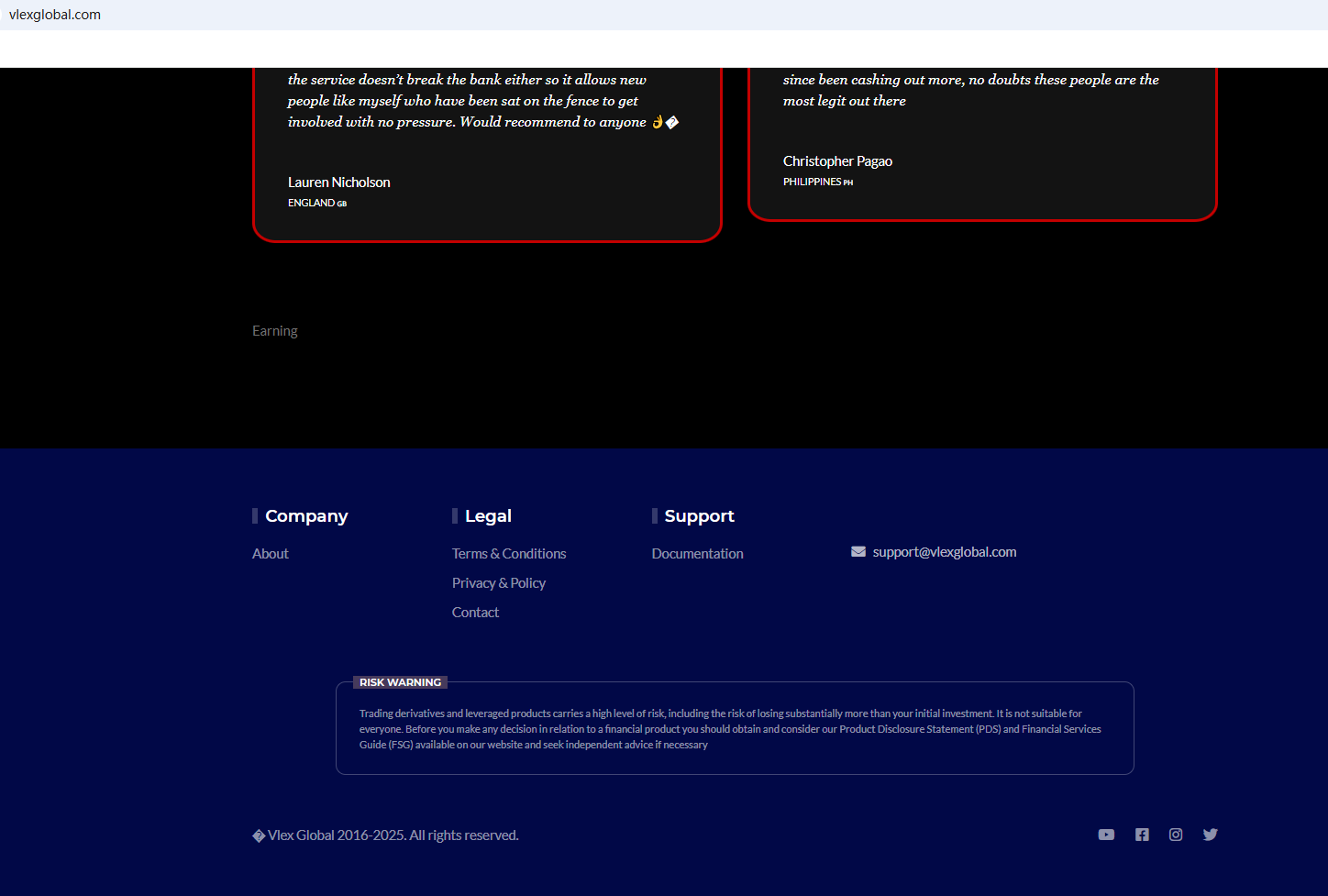Open Privacy & Policy link
Viewport: 1328px width, 896px height.
[x=499, y=583]
